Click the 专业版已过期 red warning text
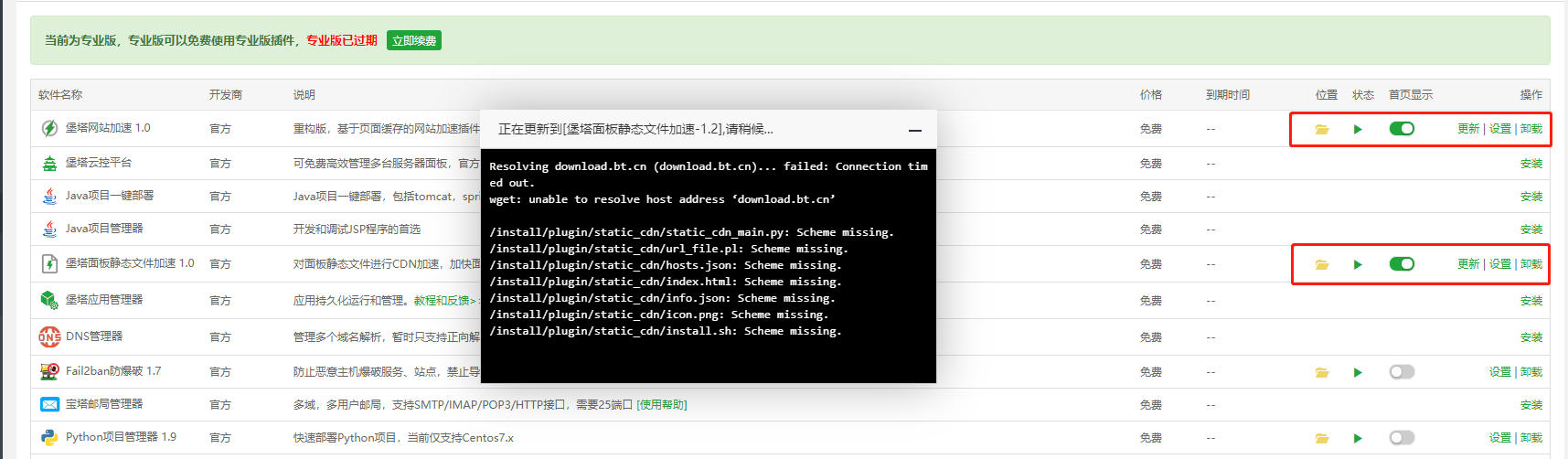This screenshot has width=1568, height=459. (342, 40)
